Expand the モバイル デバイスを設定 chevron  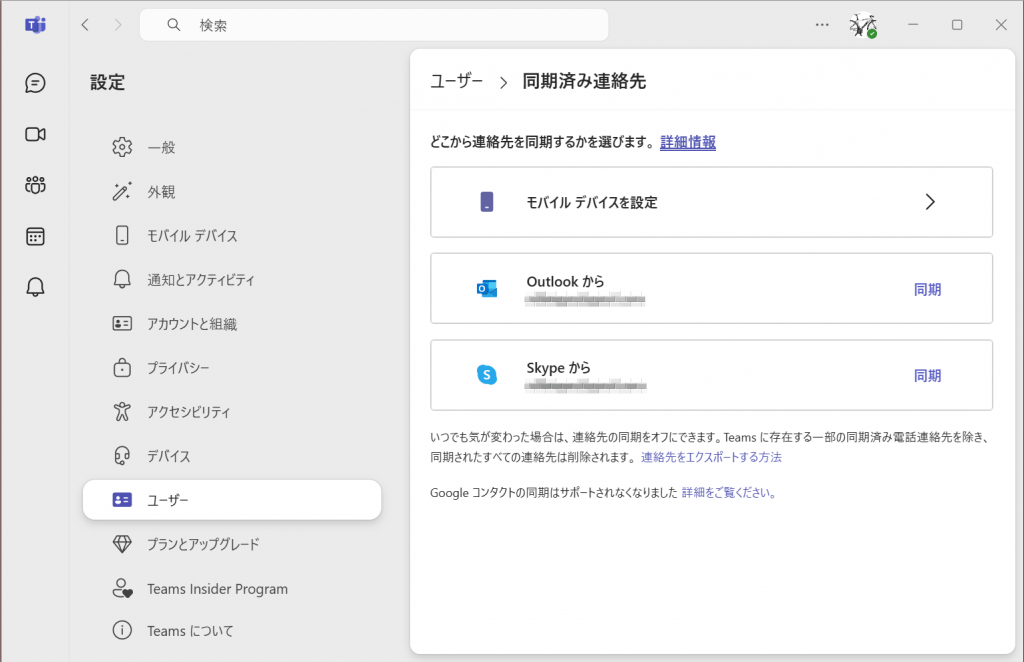[929, 202]
